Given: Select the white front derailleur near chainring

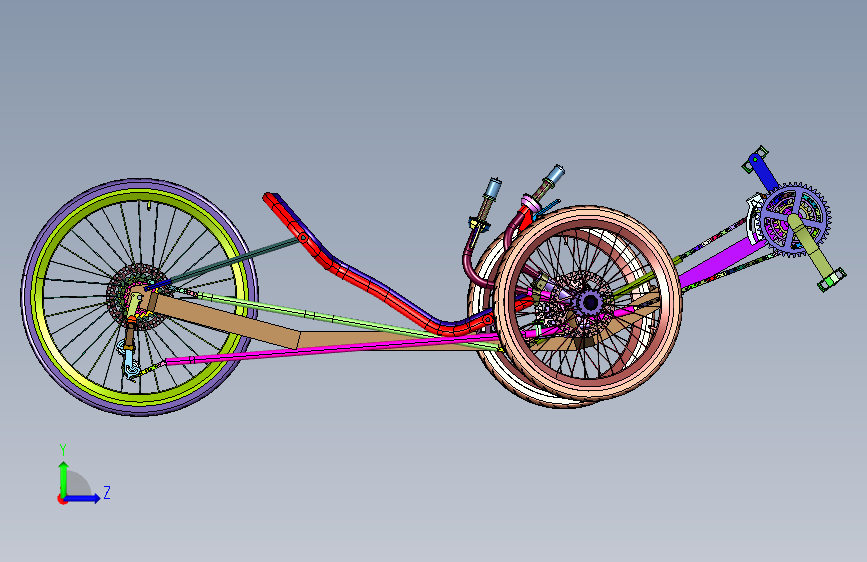Looking at the screenshot, I should pos(755,218).
